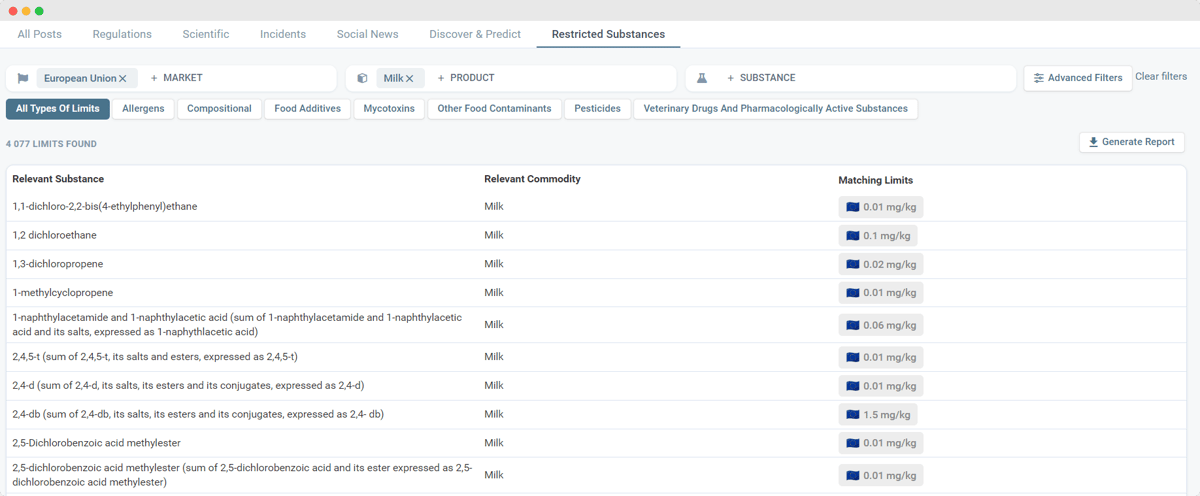Click the sliders icon on Advanced Filters
This screenshot has height=496, width=1200.
pyautogui.click(x=1039, y=78)
